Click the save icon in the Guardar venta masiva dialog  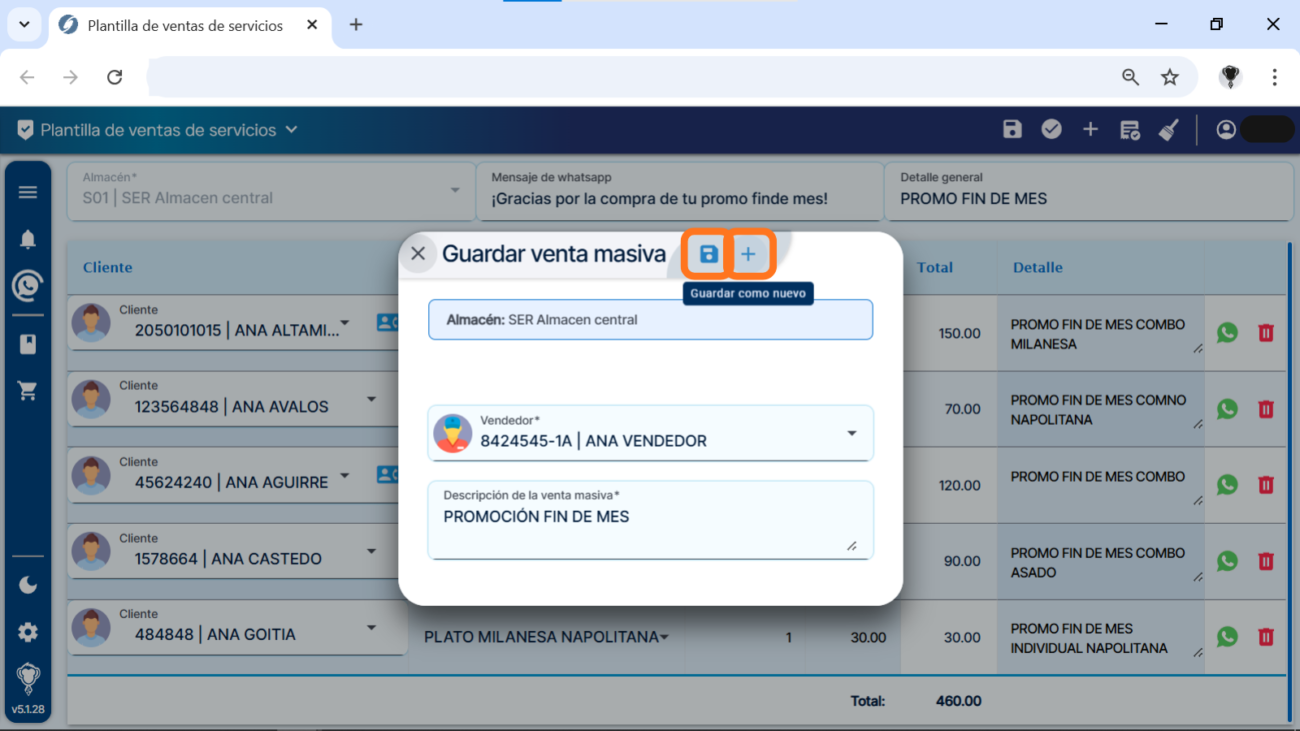pos(708,255)
